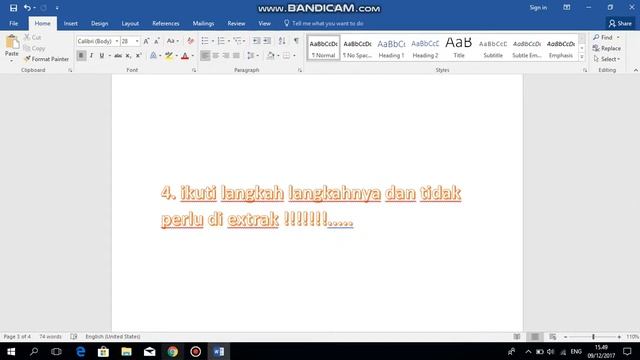Toggle Underline formatting
The height and width of the screenshot is (360, 640).
coord(102,56)
